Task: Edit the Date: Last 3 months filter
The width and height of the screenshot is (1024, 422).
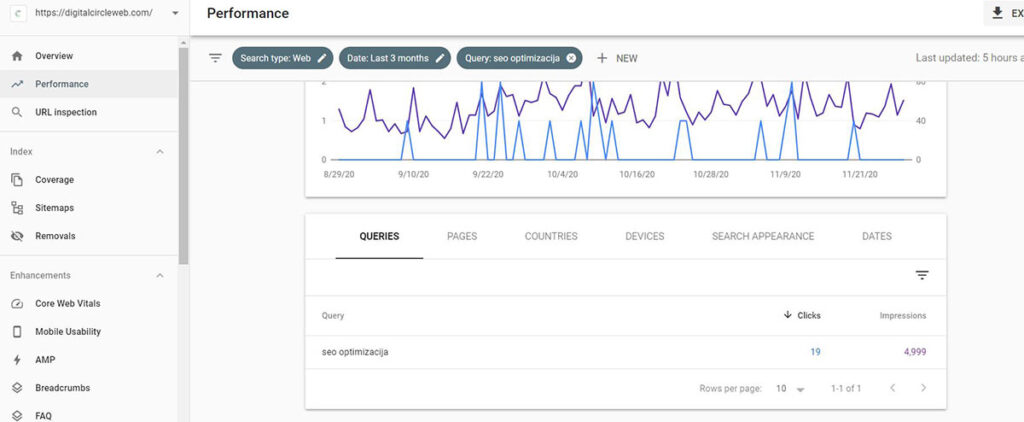Action: 440,58
